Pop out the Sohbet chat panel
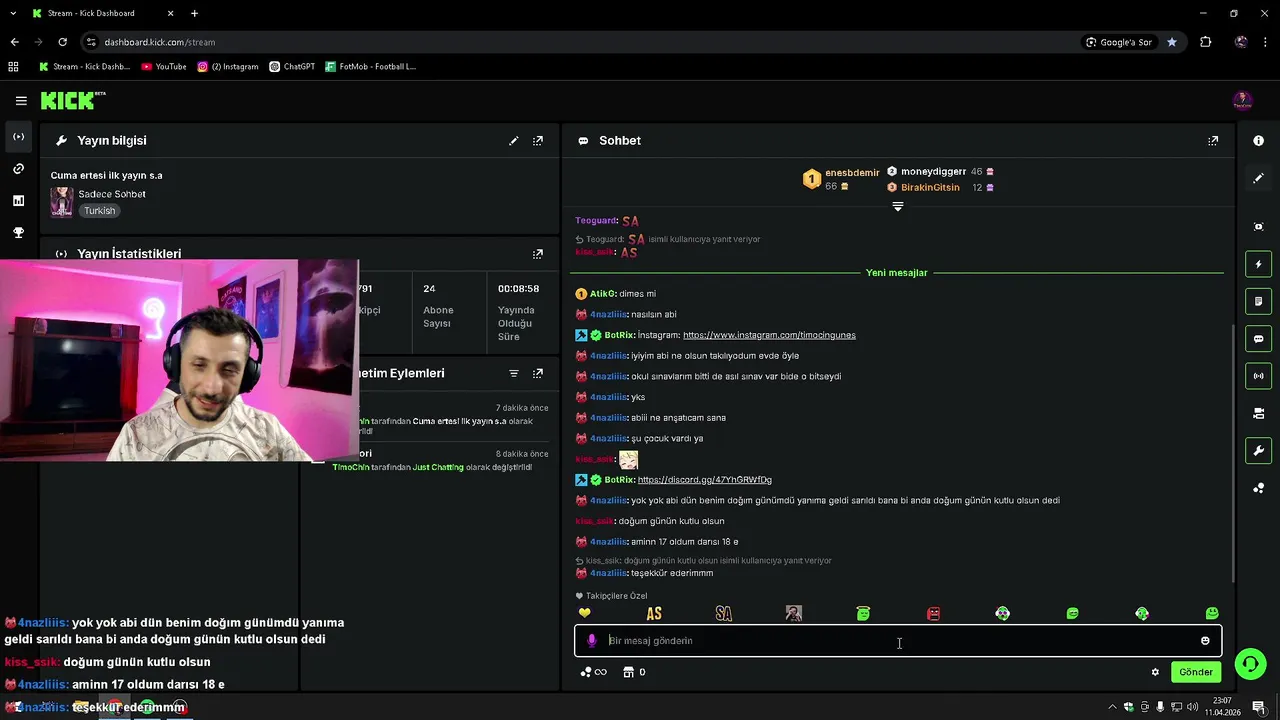1280x720 pixels. pyautogui.click(x=1213, y=141)
